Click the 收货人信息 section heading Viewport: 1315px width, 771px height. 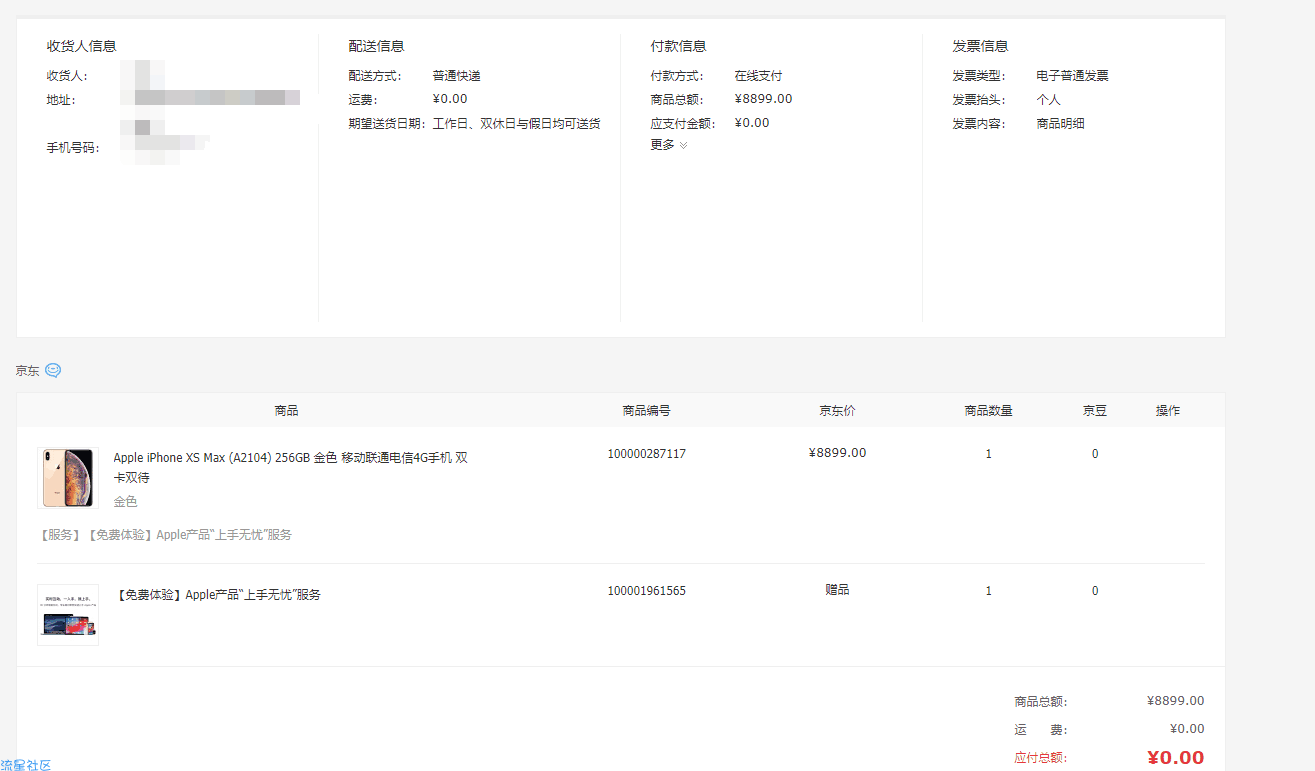coord(81,46)
